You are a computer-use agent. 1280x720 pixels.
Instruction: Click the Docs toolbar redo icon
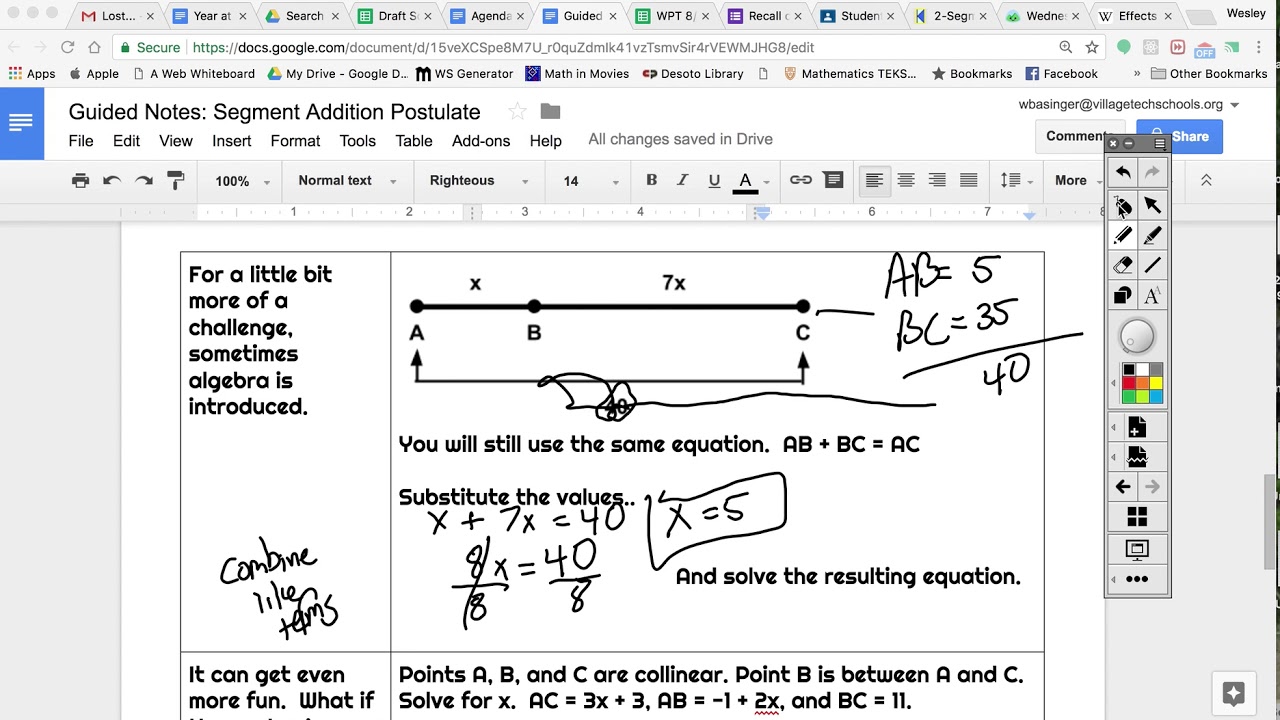[x=144, y=181]
